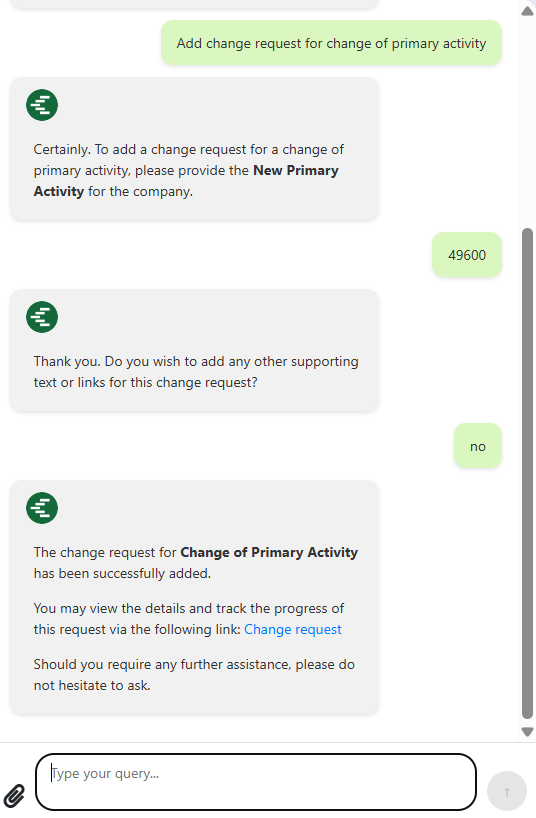Viewport: 536px width, 818px height.
Task: Click the 'New Primary Activity' bold text
Action: pyautogui.click(x=186, y=181)
